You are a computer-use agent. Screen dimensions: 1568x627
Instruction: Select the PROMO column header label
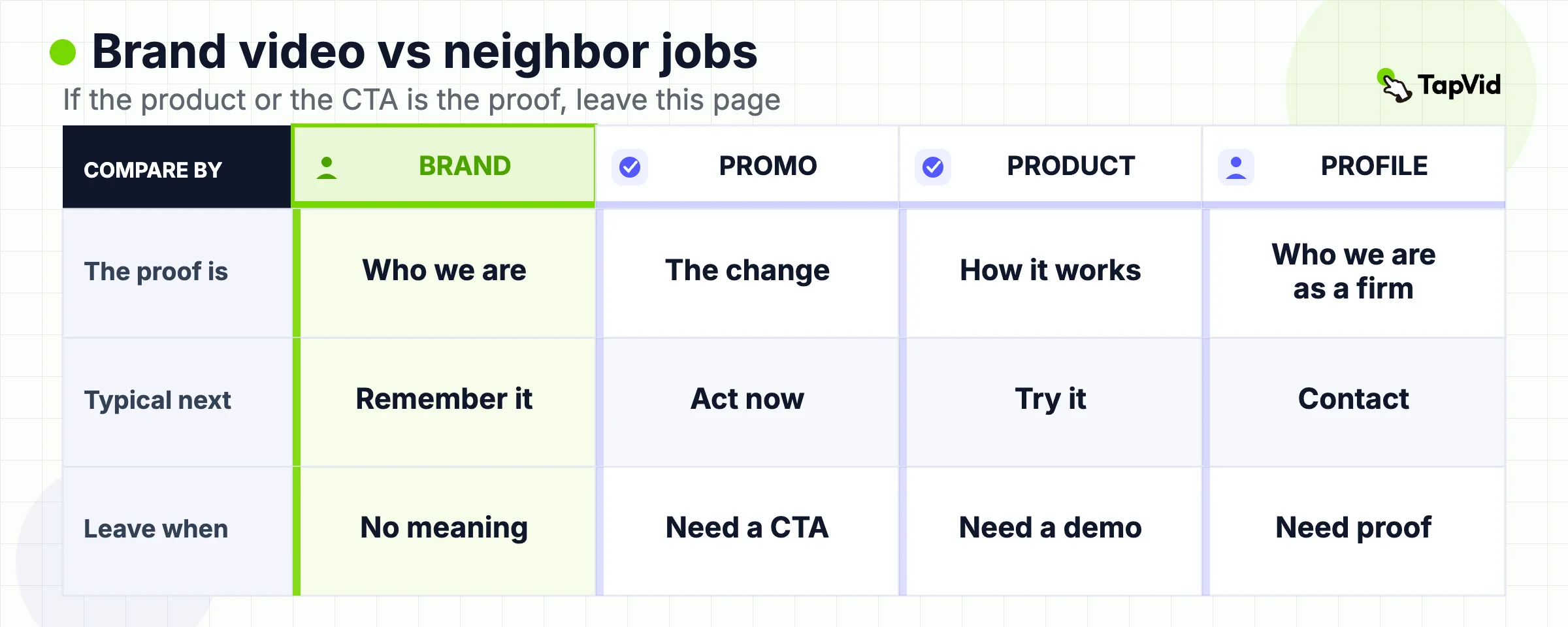[x=768, y=166]
